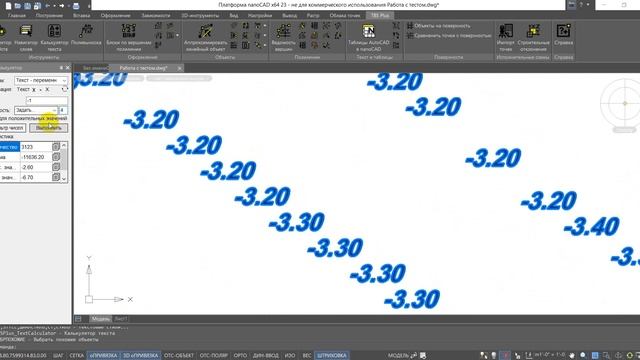Launch the Калькулятор текста tool

tap(54, 38)
